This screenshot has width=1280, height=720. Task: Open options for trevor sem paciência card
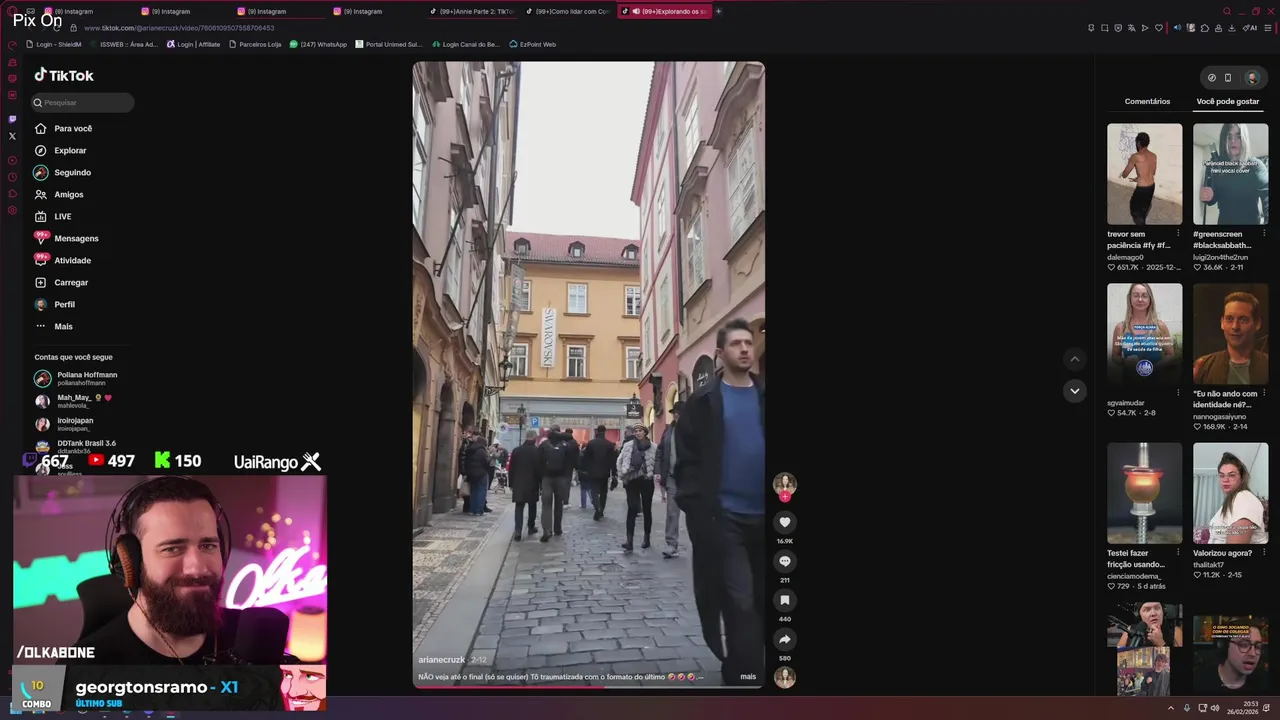click(x=1178, y=234)
